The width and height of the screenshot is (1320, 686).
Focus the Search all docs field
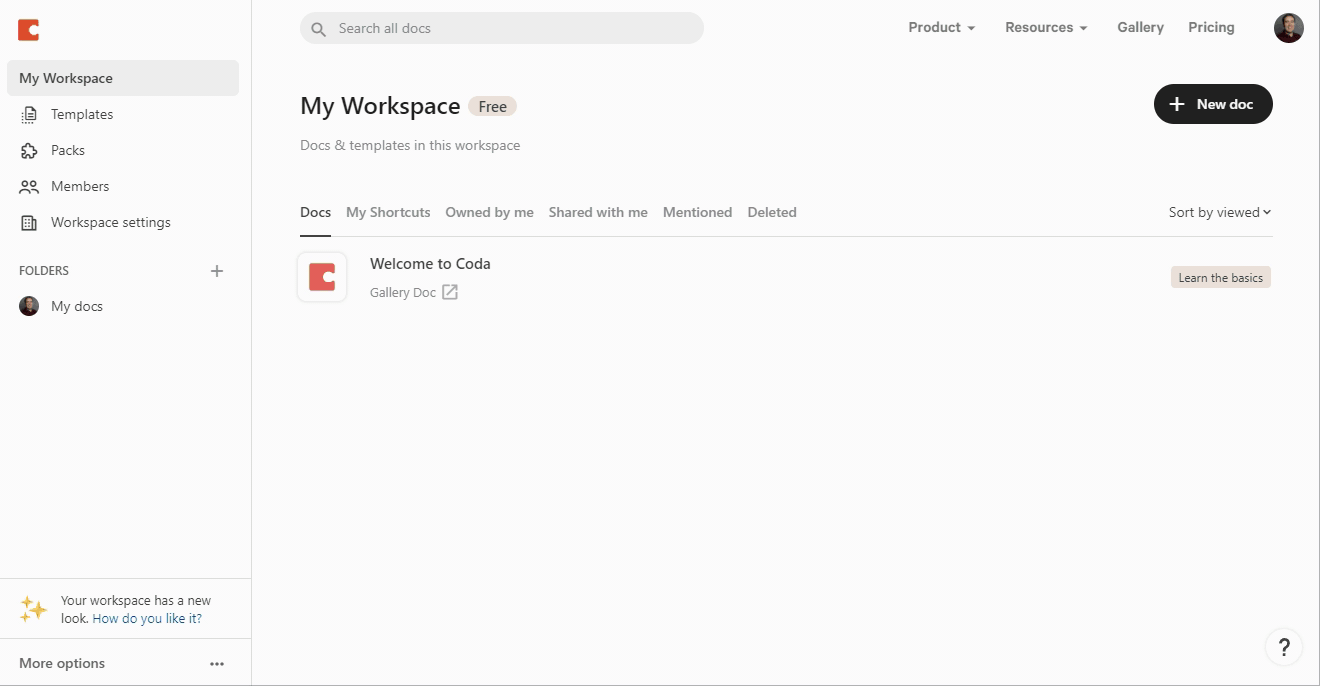coord(502,28)
